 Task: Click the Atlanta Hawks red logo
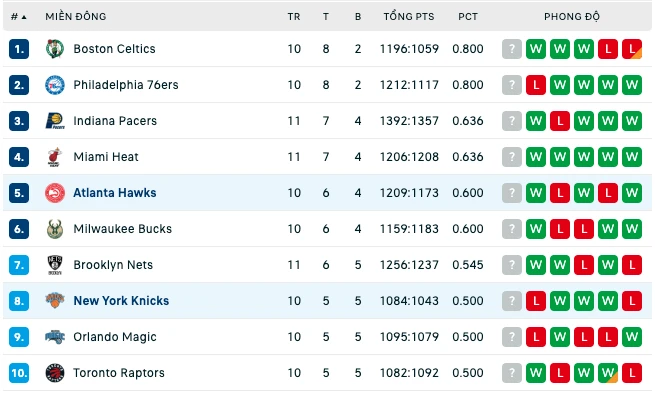[x=55, y=193]
